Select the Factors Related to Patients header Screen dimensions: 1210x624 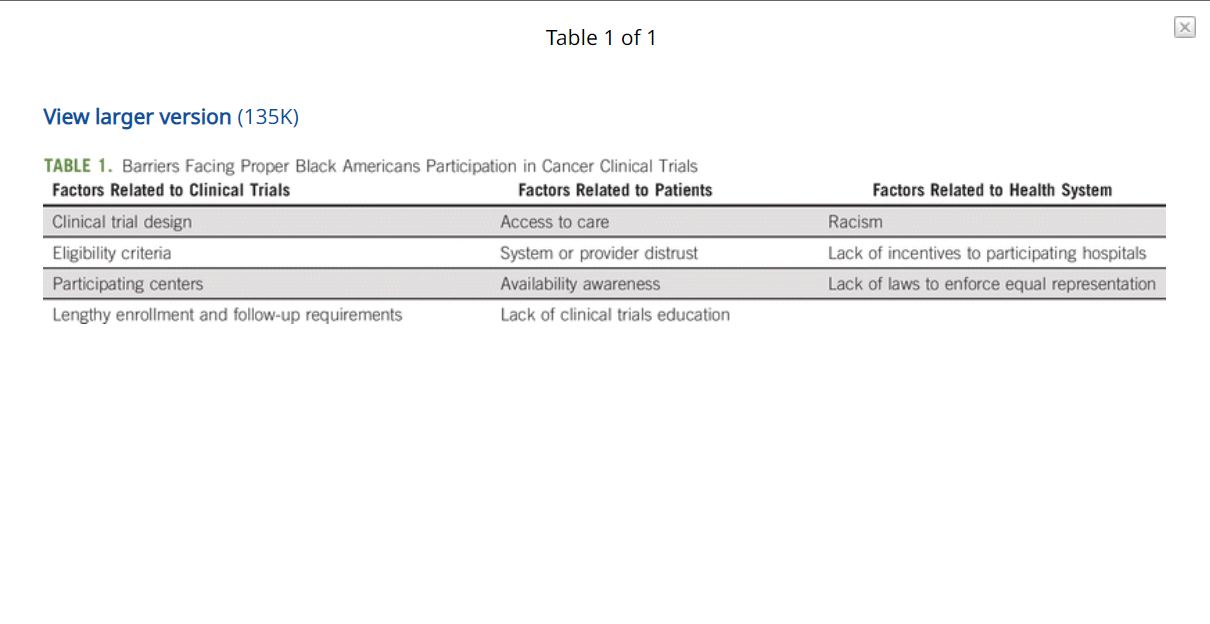pyautogui.click(x=615, y=190)
